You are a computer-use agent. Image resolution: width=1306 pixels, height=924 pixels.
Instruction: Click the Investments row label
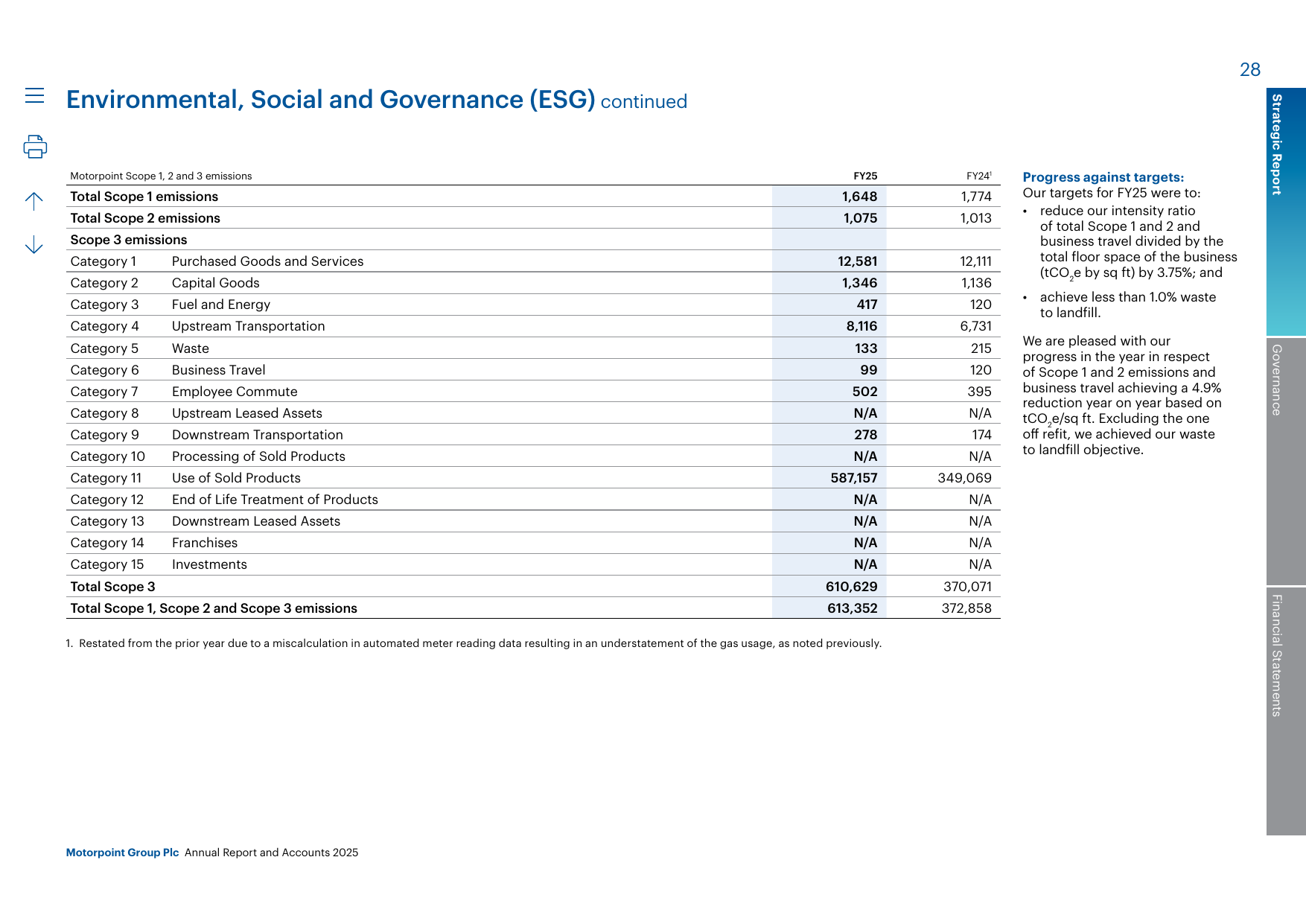[209, 564]
